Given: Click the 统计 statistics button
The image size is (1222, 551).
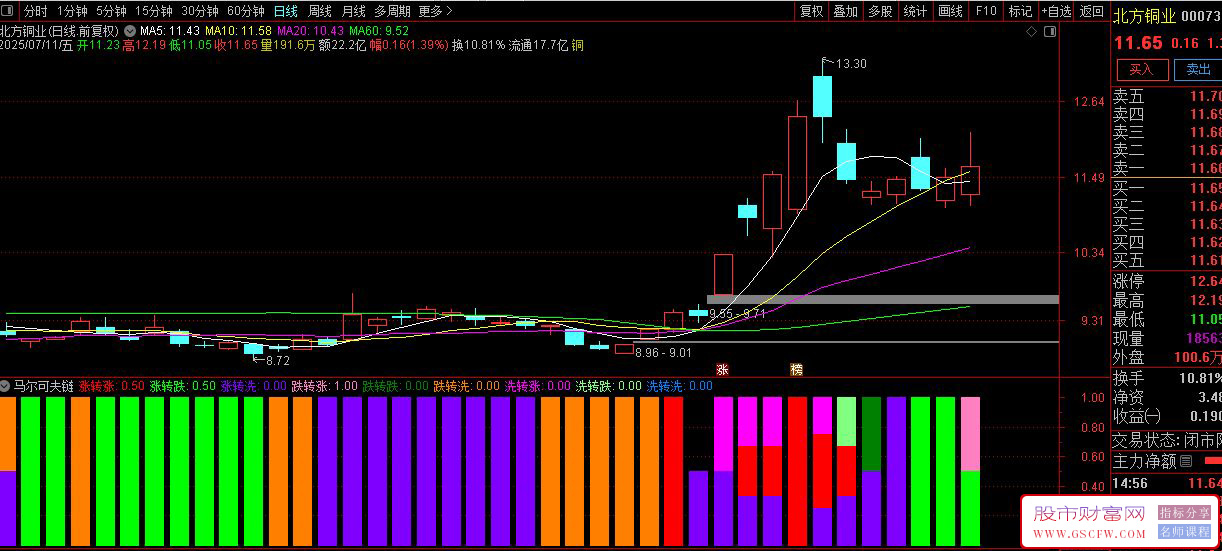Looking at the screenshot, I should [x=915, y=11].
